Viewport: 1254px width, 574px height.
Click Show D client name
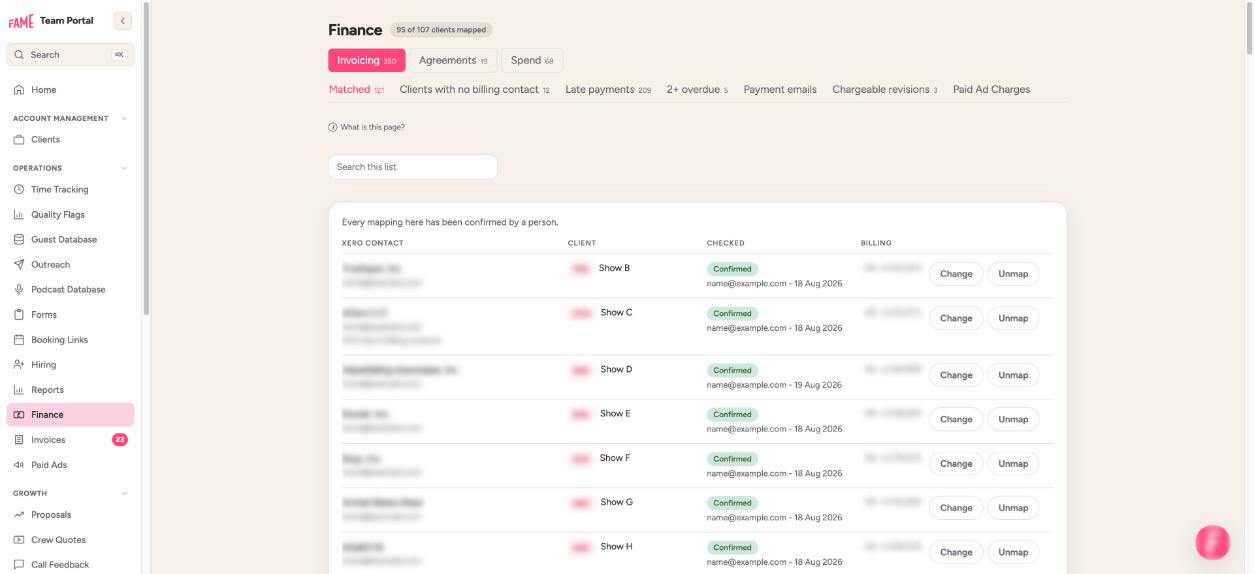(x=616, y=369)
